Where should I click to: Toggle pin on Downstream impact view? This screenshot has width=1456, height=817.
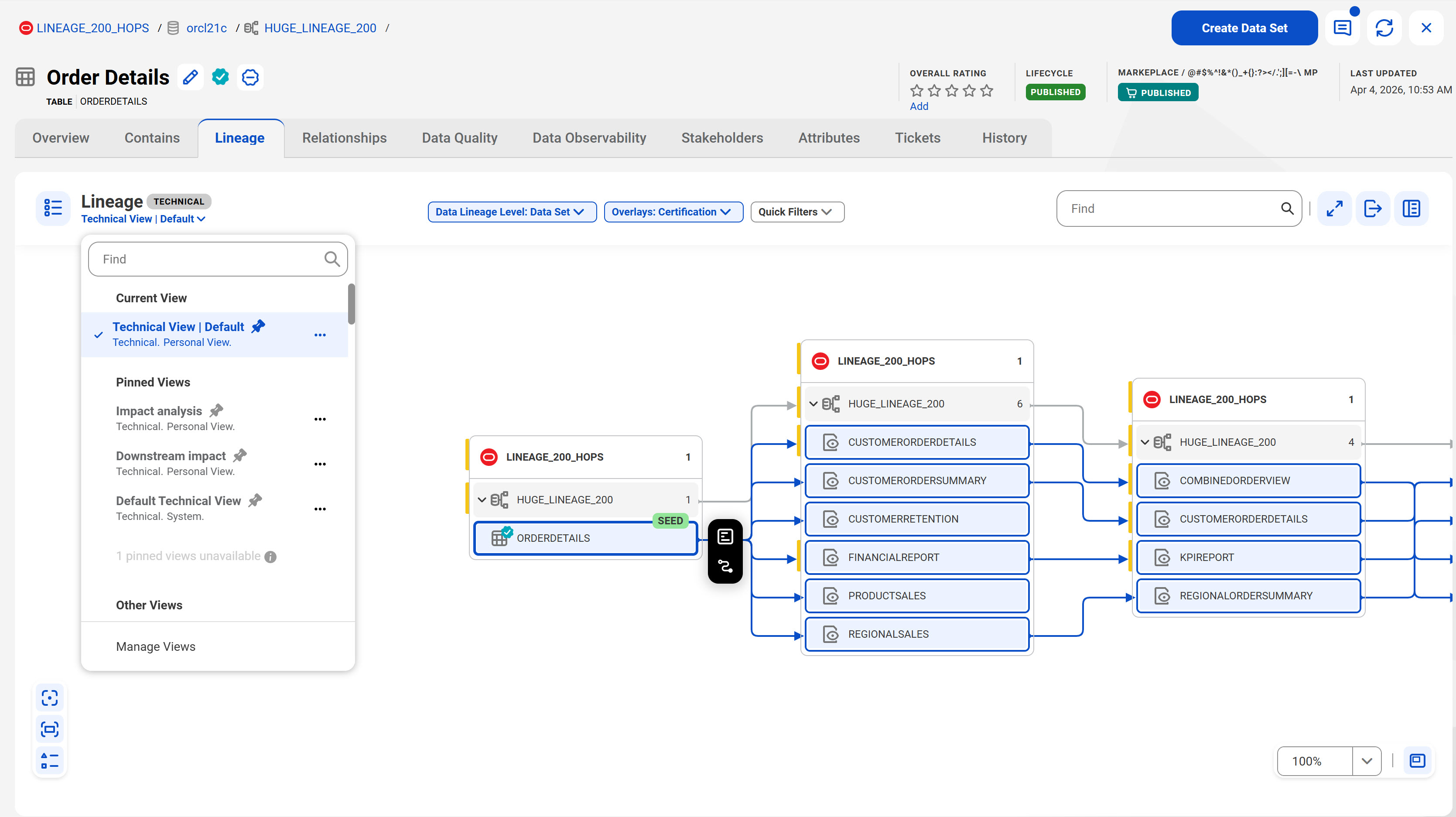(239, 455)
